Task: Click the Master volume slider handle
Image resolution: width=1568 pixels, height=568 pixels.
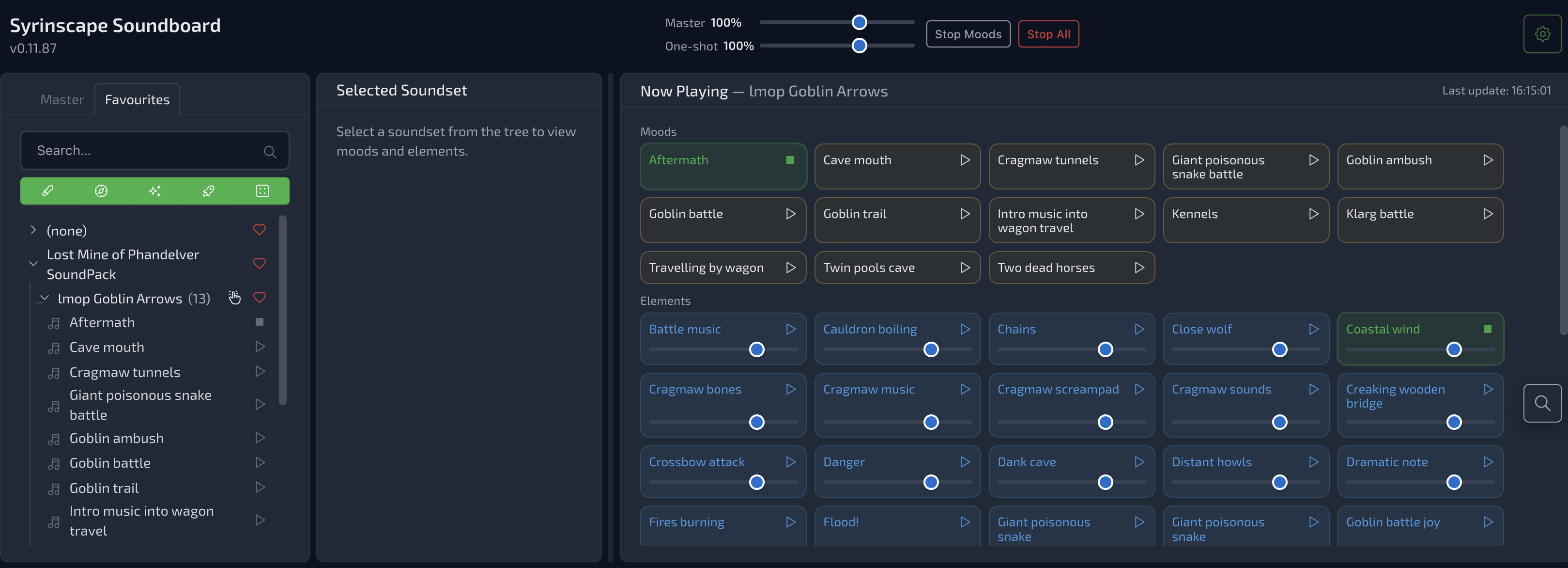Action: 859,23
